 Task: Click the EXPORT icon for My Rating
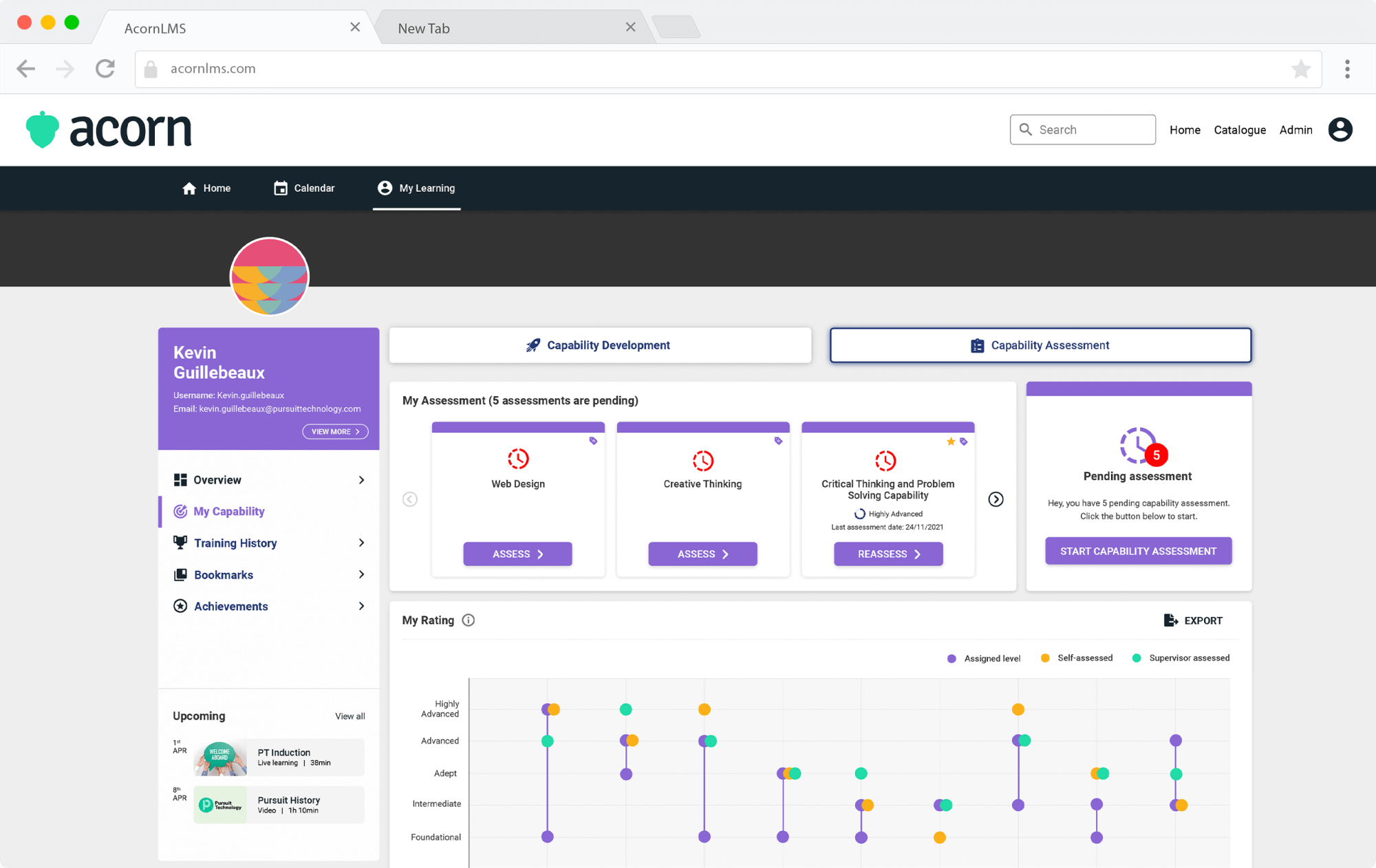point(1170,620)
